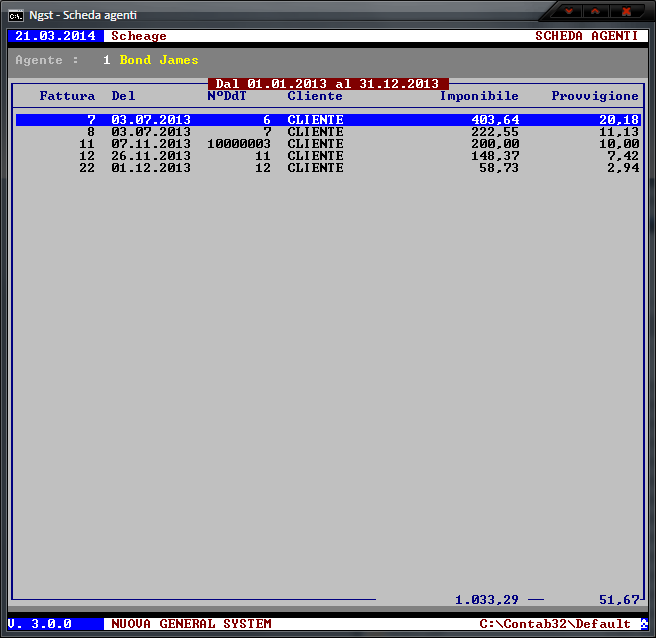This screenshot has width=656, height=638.
Task: Click the Scheage menu label
Action: pyautogui.click(x=139, y=36)
